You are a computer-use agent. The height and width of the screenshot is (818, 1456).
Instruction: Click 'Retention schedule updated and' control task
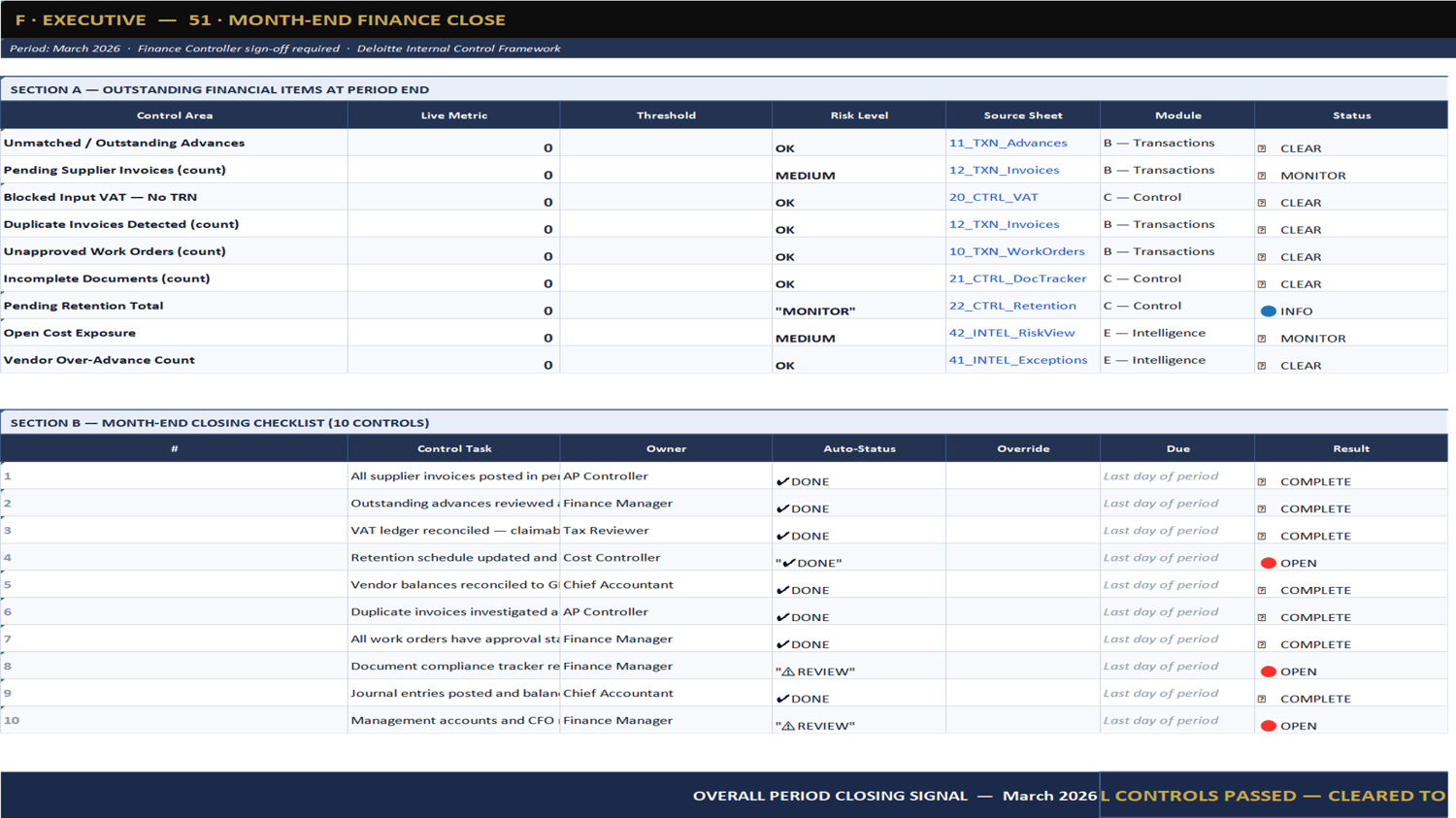coord(454,557)
